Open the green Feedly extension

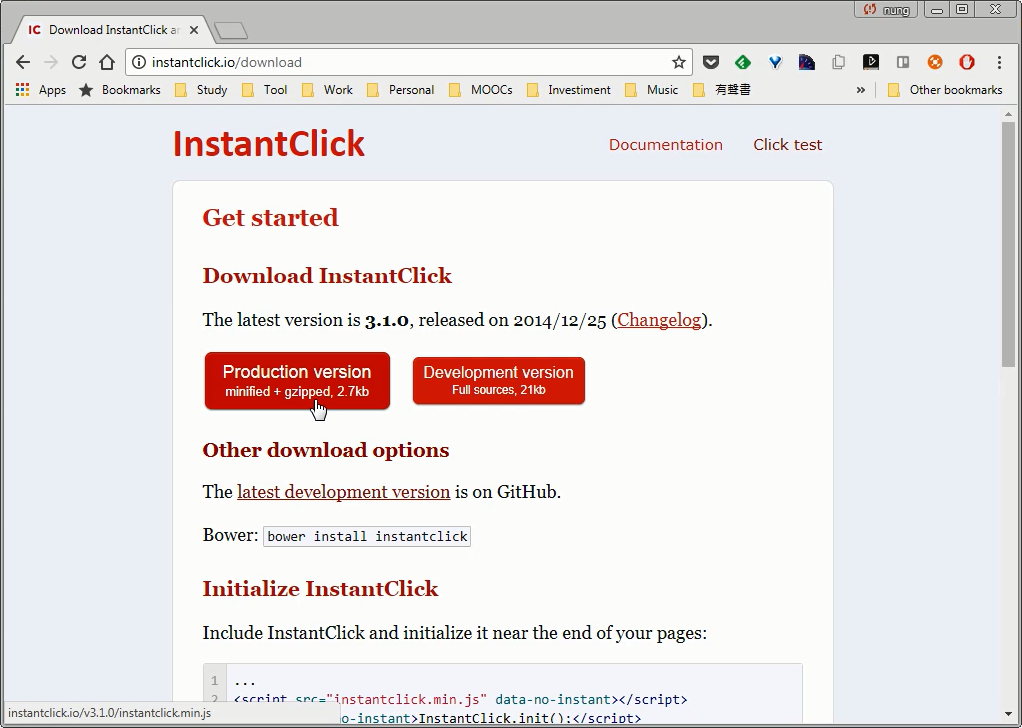click(x=742, y=62)
